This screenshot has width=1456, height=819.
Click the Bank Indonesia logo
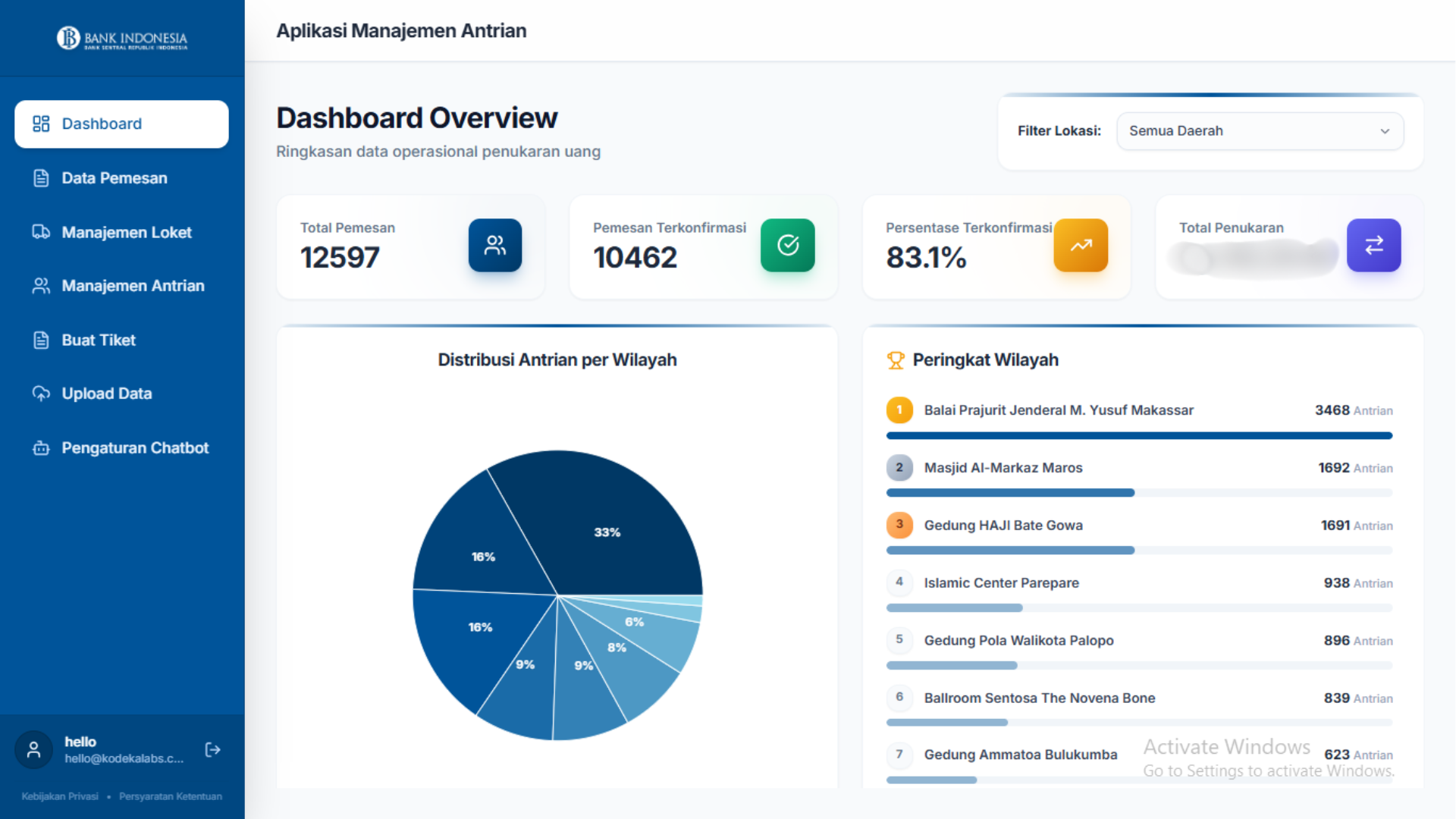(122, 38)
